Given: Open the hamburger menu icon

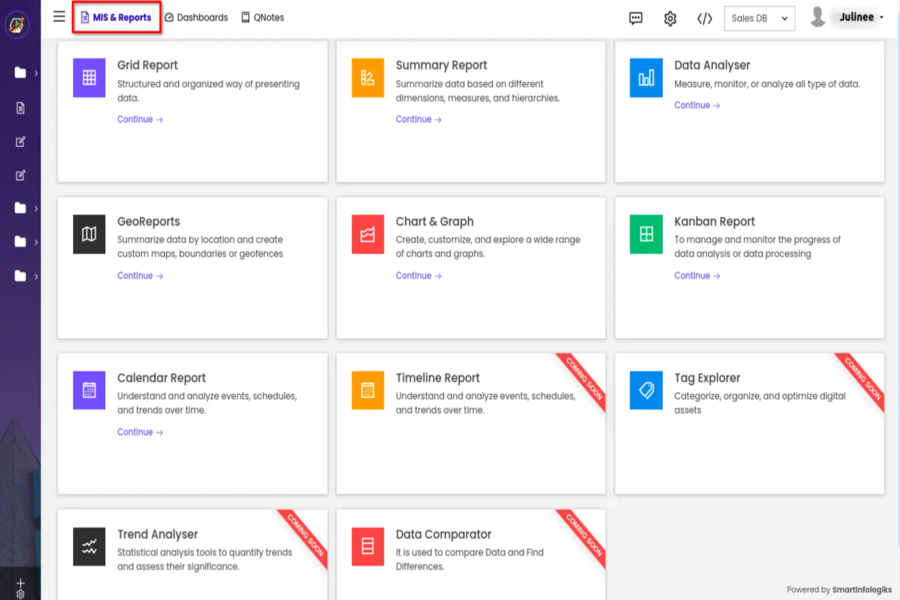Looking at the screenshot, I should coord(59,17).
